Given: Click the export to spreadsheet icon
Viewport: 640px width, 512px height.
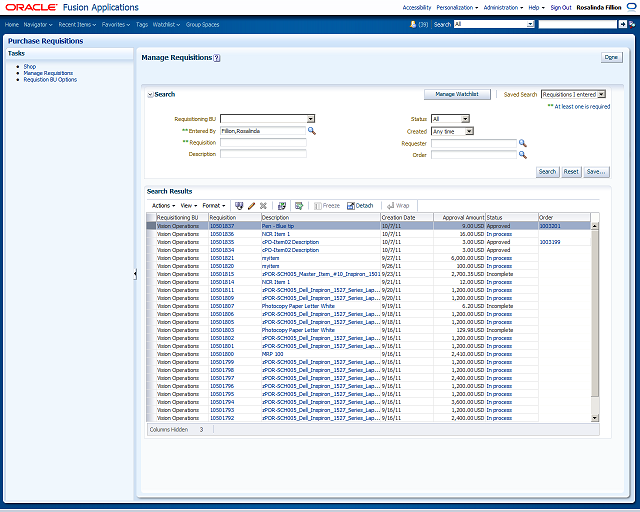Looking at the screenshot, I should point(299,206).
